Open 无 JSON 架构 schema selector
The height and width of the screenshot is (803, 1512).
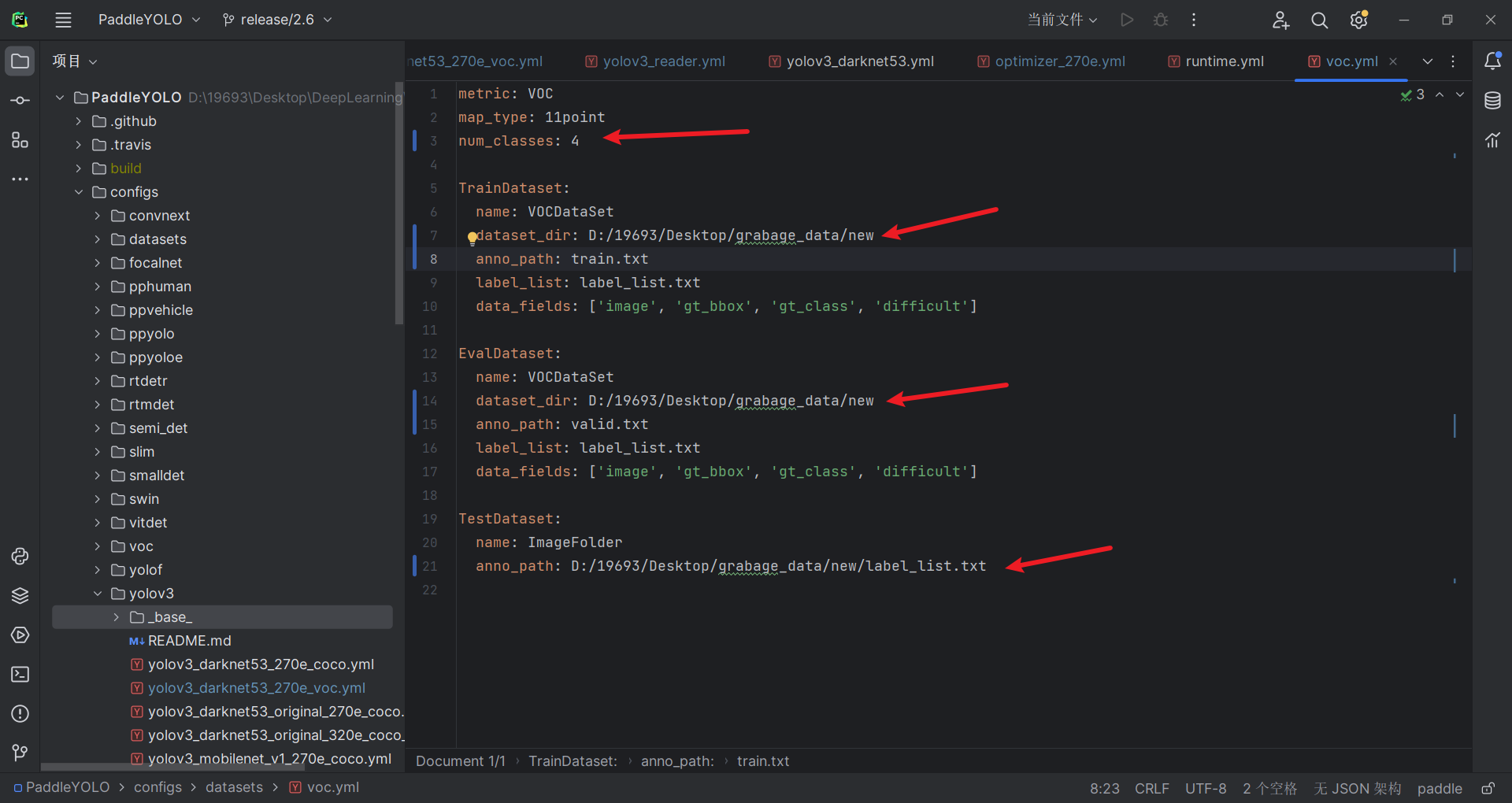pos(1358,788)
